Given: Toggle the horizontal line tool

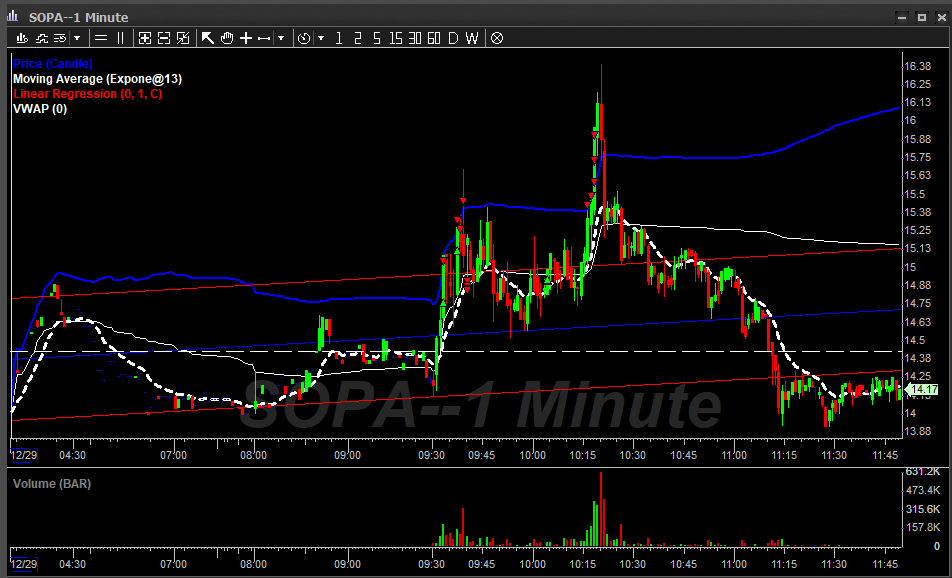Looking at the screenshot, I should click(x=100, y=38).
